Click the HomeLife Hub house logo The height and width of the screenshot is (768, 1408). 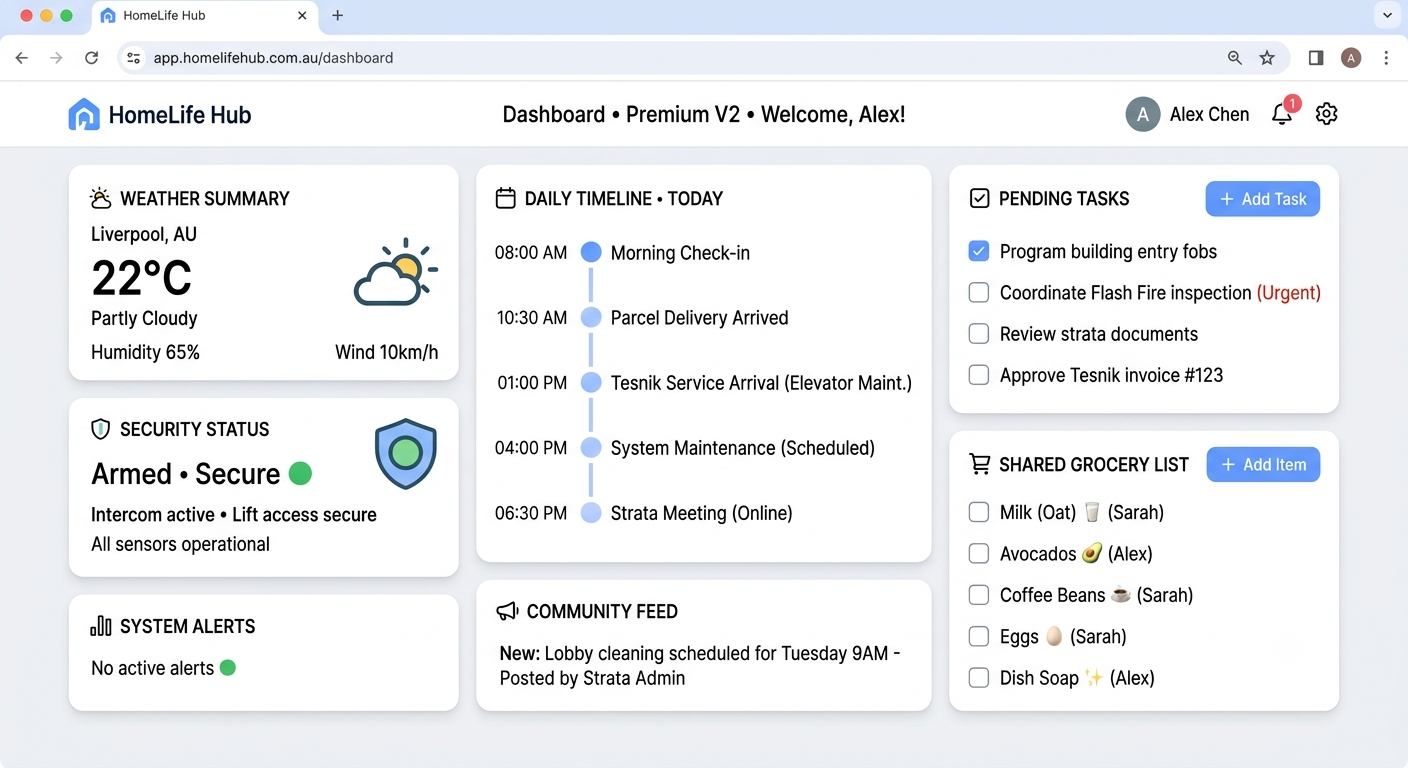pos(84,114)
